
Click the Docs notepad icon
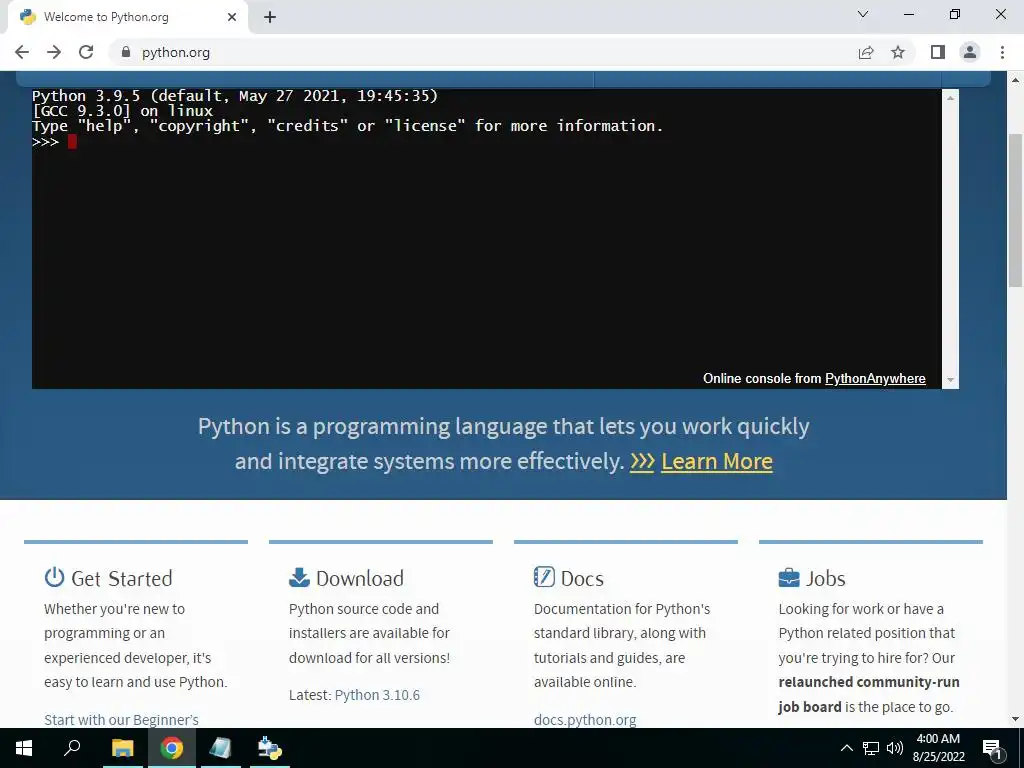[544, 577]
